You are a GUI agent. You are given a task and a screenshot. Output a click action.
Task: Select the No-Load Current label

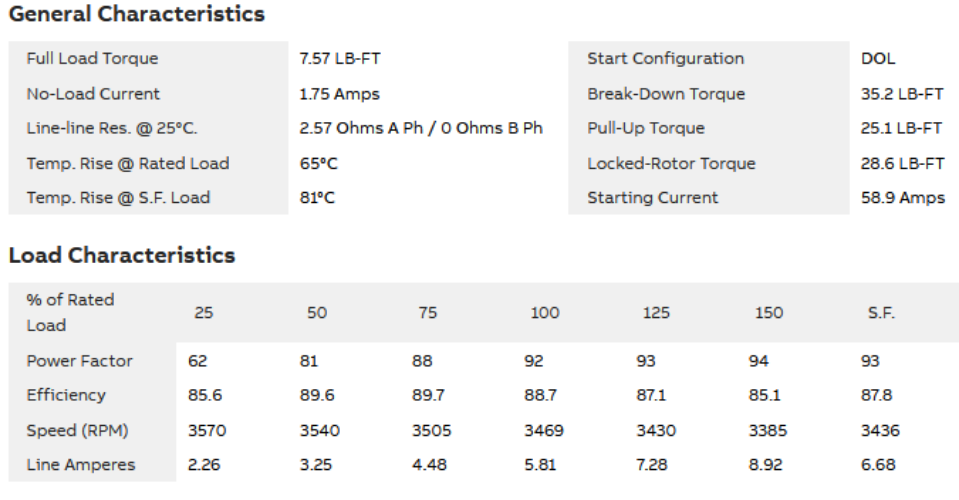click(x=93, y=94)
